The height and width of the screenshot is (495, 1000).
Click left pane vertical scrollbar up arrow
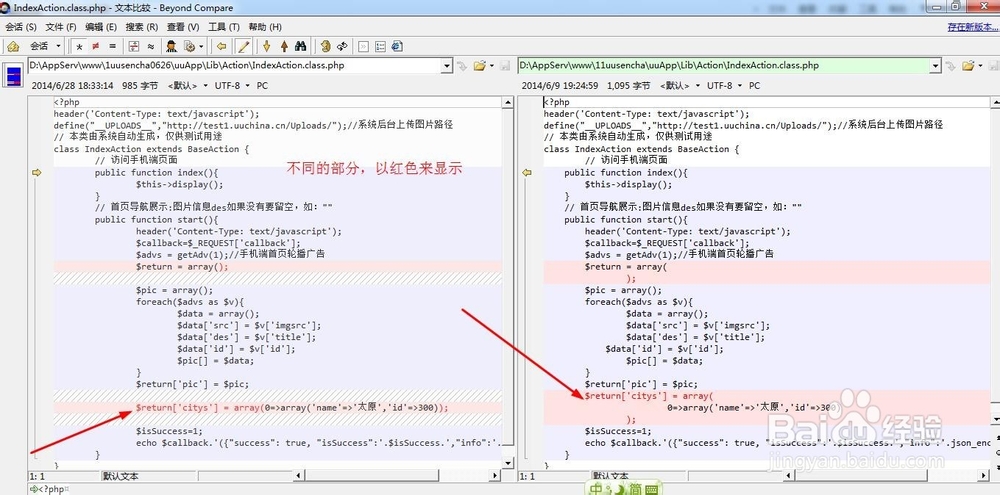click(x=508, y=102)
